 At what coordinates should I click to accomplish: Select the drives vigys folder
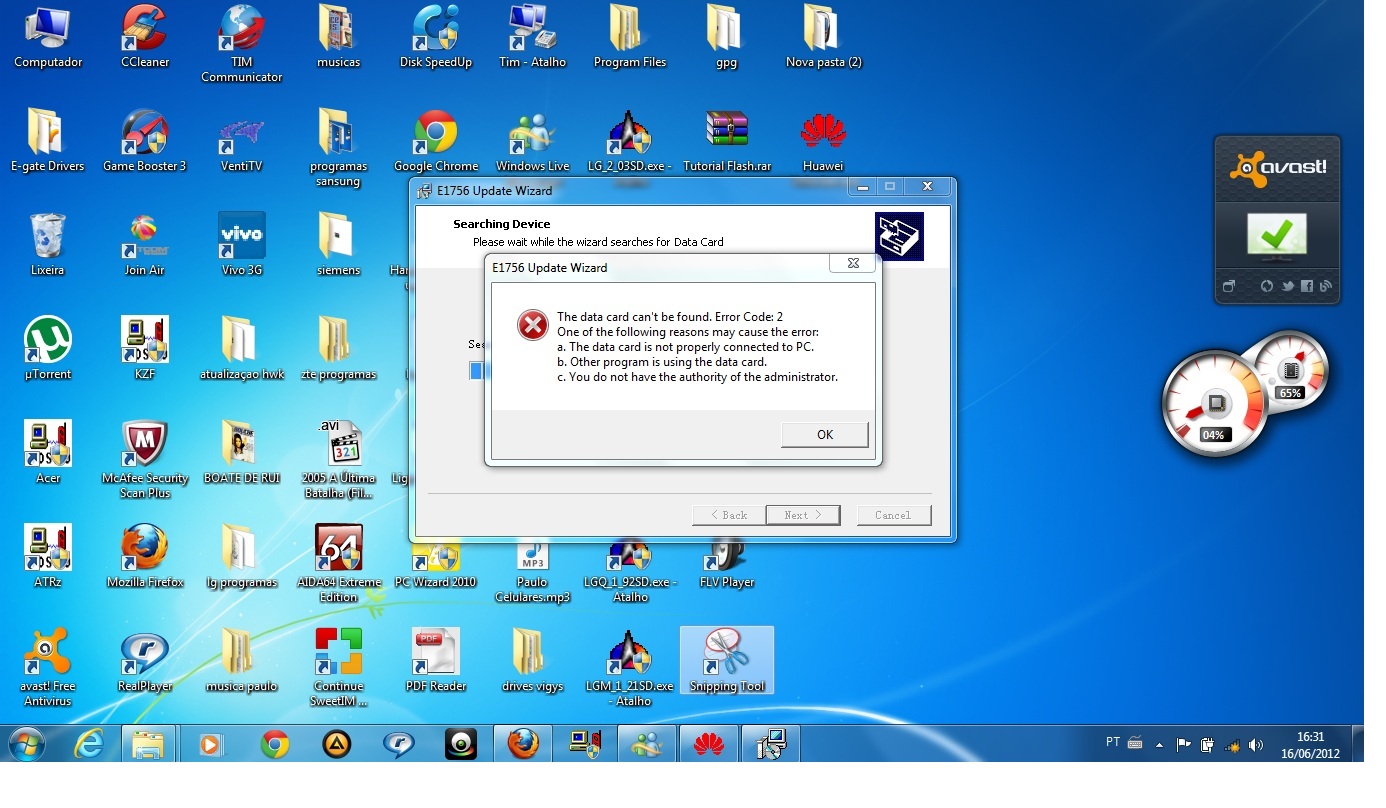(532, 662)
